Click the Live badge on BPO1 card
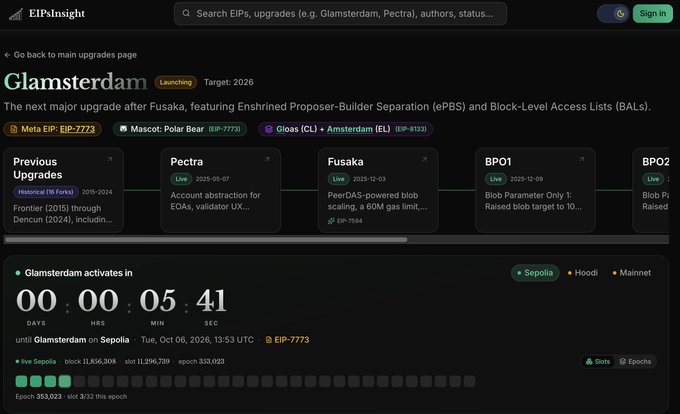 (496, 179)
